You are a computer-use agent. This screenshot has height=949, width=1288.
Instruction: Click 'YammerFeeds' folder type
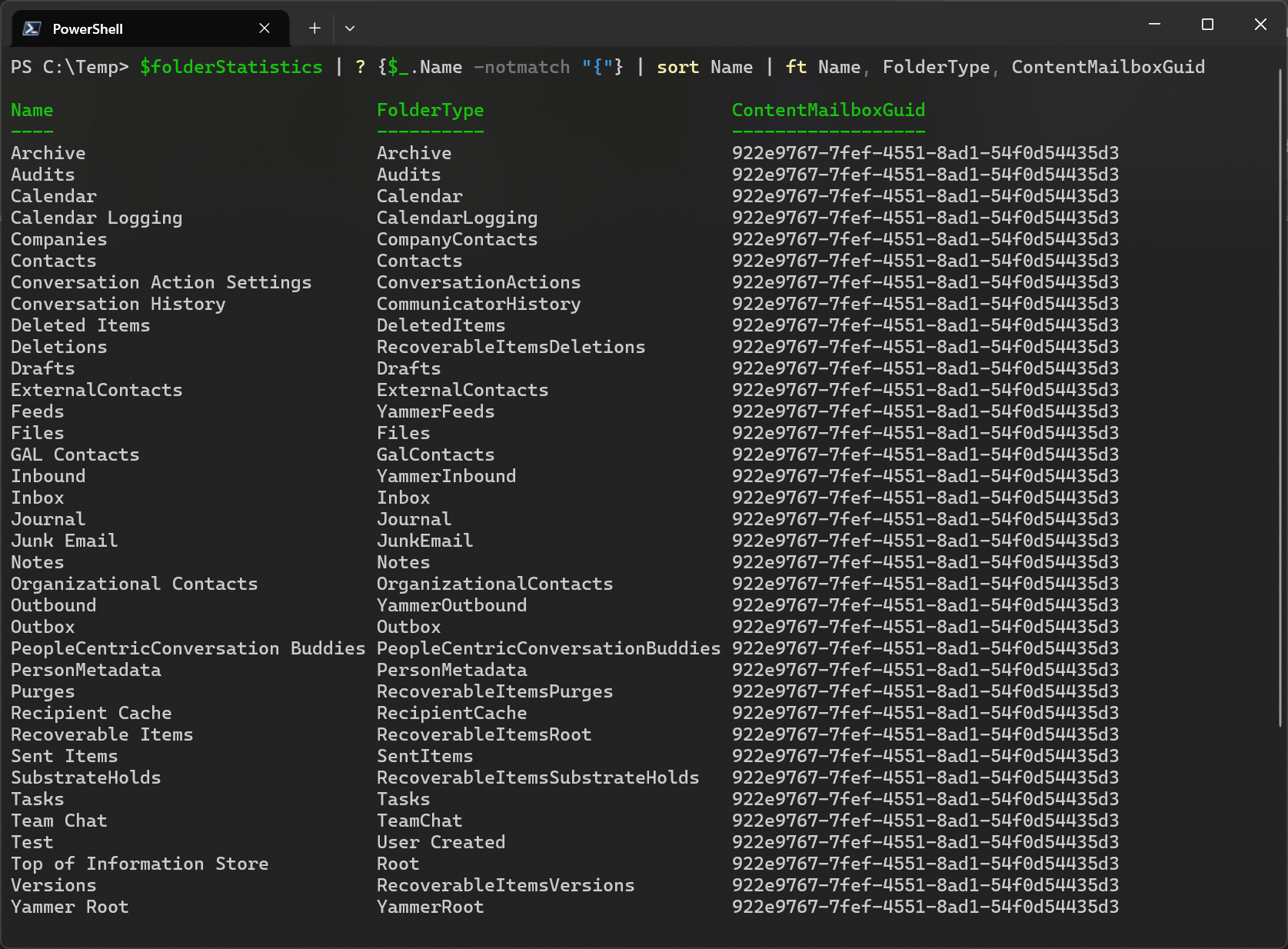pos(436,411)
